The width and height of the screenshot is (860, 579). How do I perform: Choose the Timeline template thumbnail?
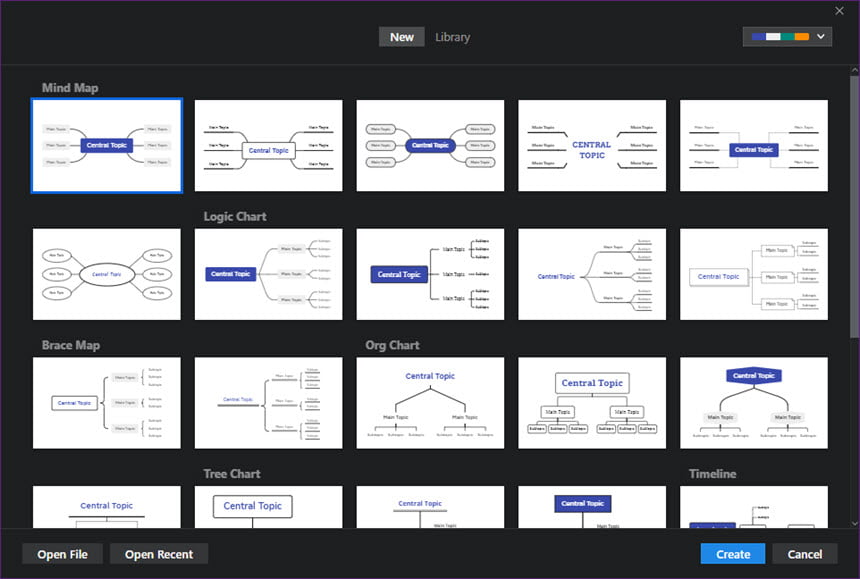point(754,507)
